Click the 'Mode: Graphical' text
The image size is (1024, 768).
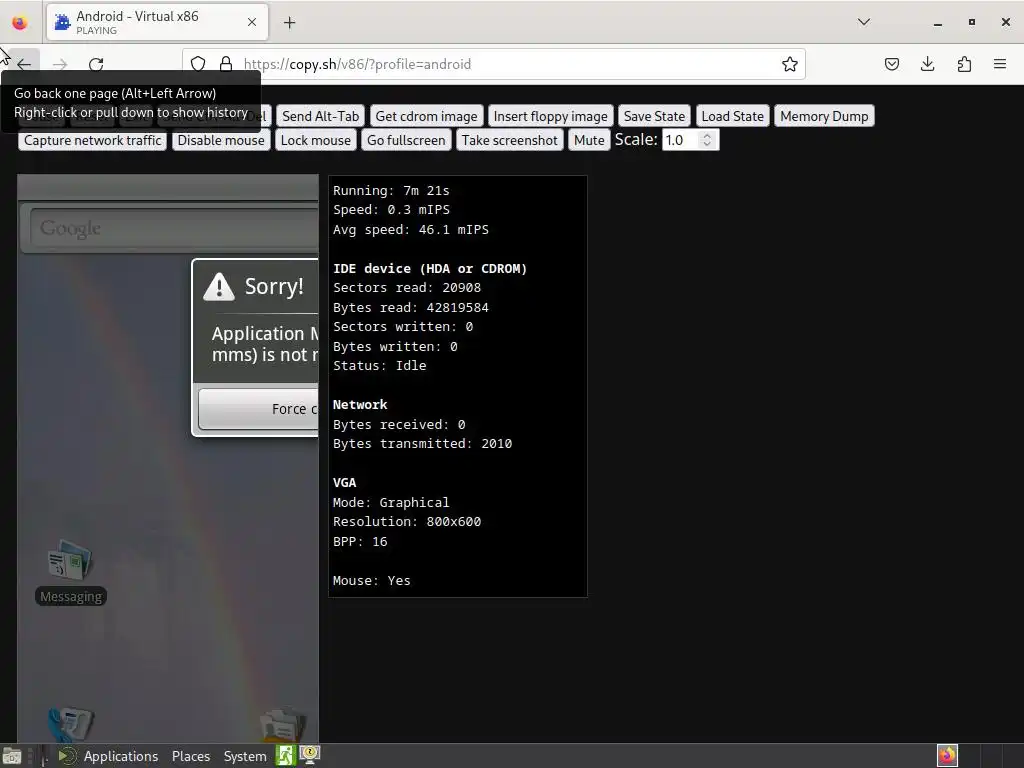pyautogui.click(x=391, y=503)
